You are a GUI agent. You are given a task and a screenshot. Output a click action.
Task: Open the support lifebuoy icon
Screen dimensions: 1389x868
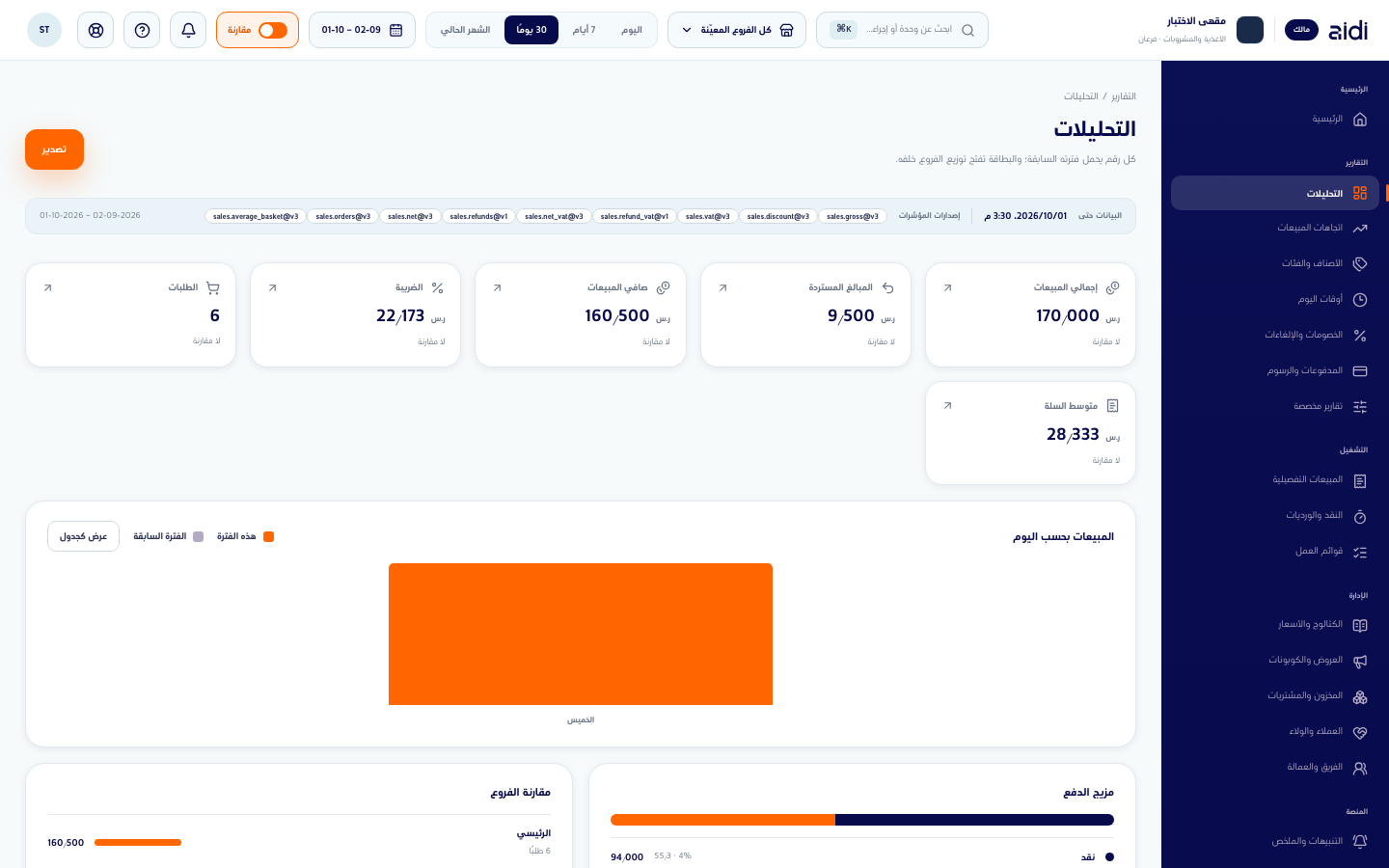point(95,30)
